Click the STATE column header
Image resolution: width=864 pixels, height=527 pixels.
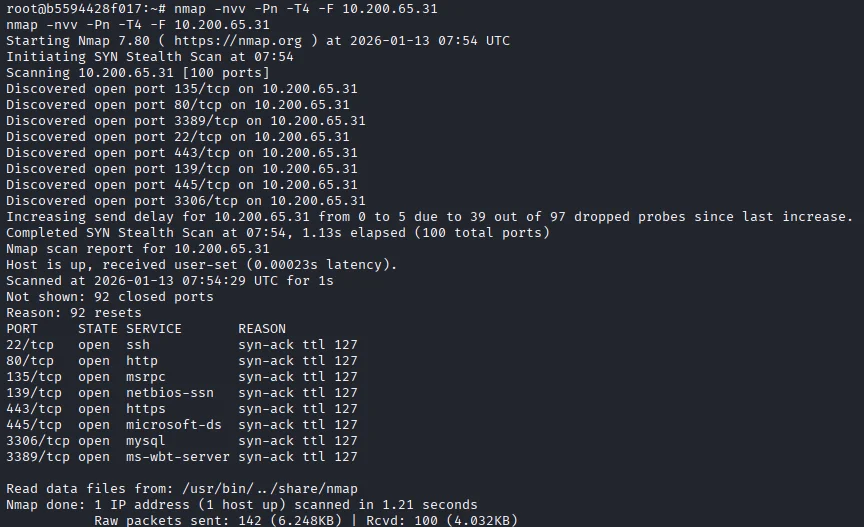click(98, 329)
